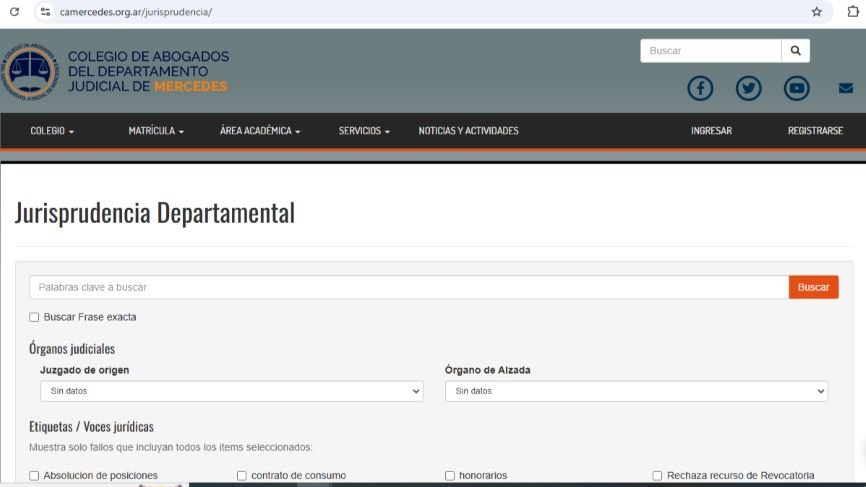
Task: Click the Facebook icon in header
Action: click(x=700, y=88)
